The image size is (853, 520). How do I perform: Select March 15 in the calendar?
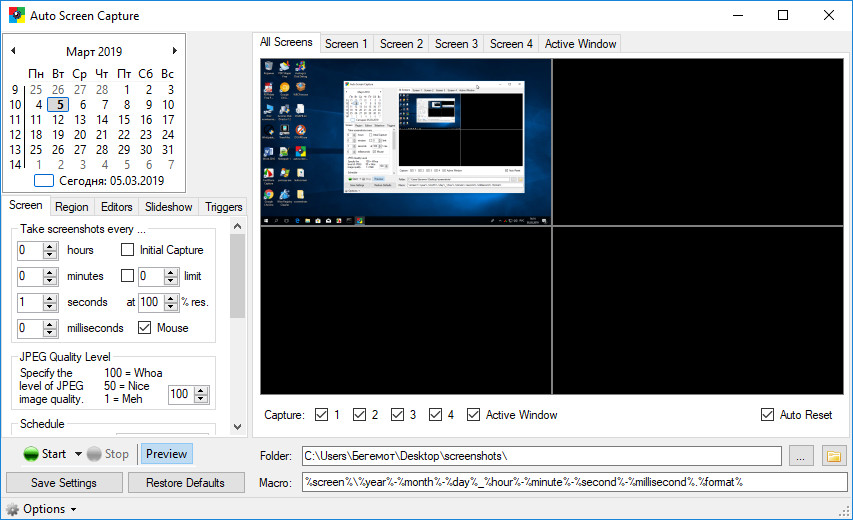[x=124, y=120]
